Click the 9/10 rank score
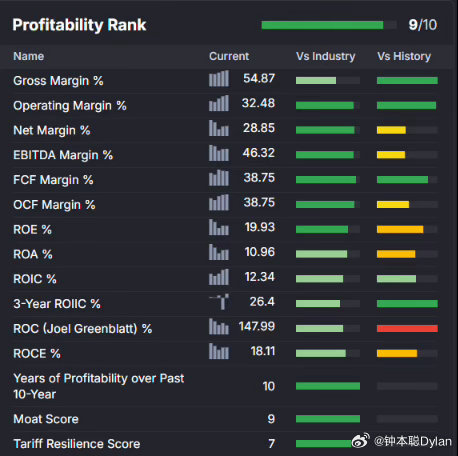This screenshot has width=458, height=456. 423,25
